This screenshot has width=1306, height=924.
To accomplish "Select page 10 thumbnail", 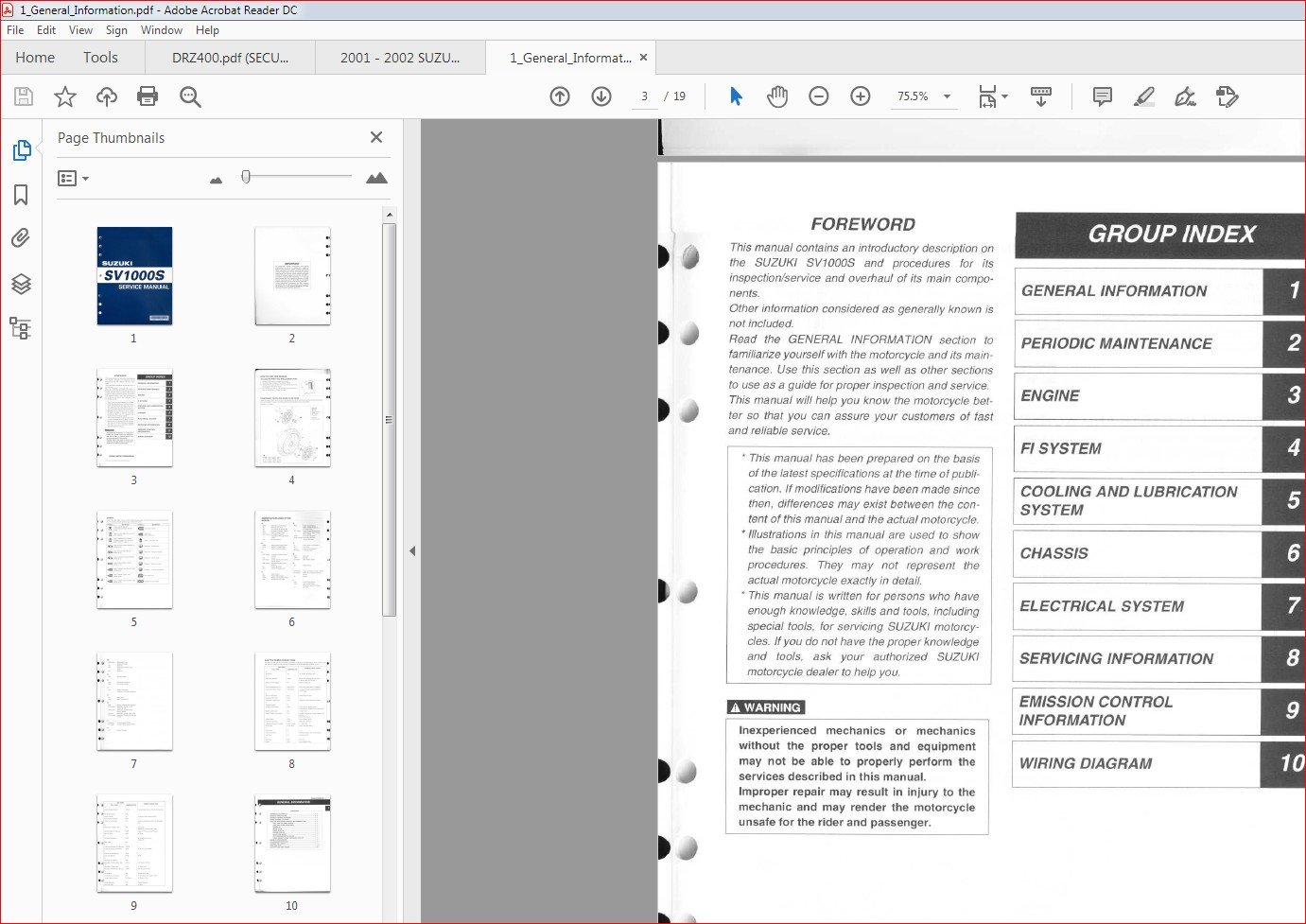I will (292, 844).
